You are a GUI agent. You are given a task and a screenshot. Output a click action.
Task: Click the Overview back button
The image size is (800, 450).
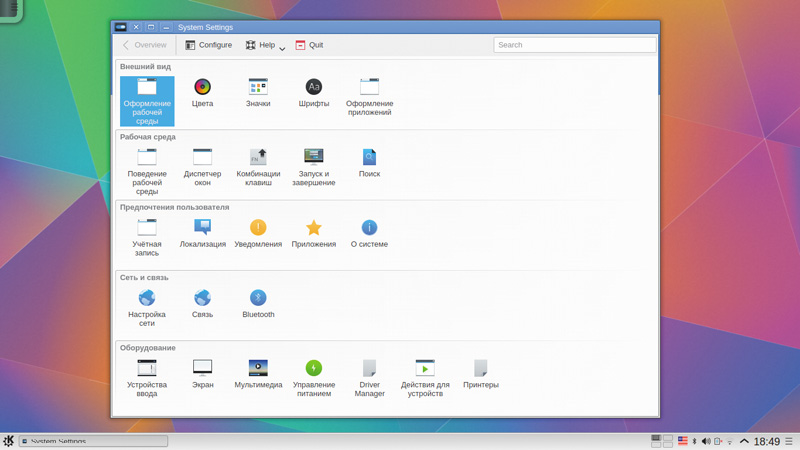point(145,45)
